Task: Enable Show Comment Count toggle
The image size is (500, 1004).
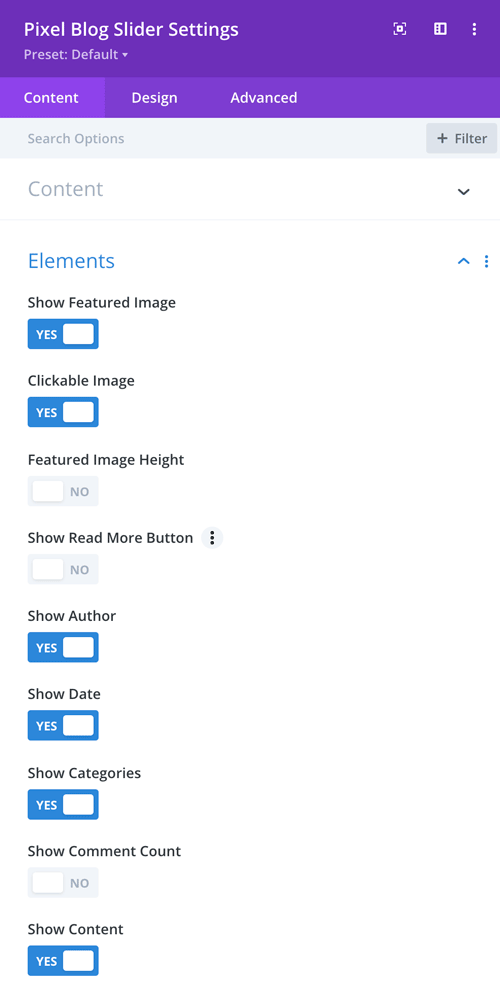Action: pos(63,882)
